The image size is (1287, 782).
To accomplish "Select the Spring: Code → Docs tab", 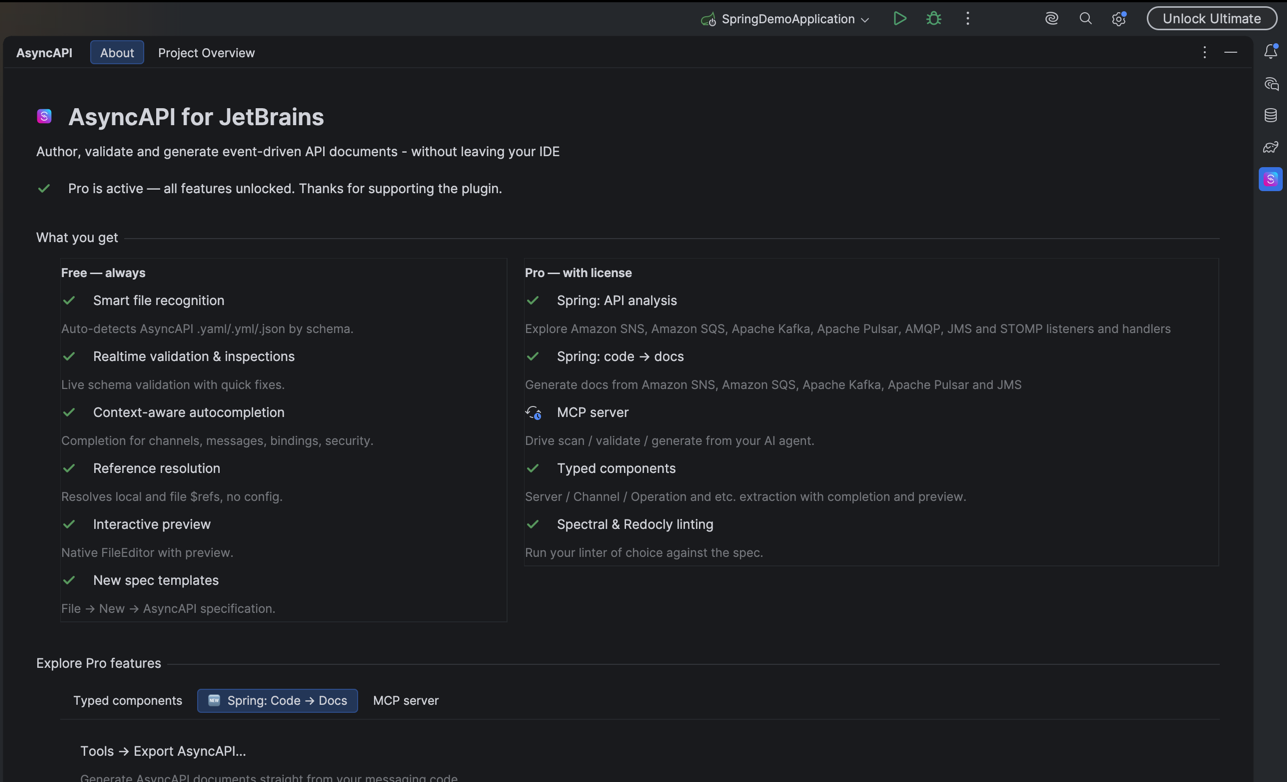I will coord(278,700).
